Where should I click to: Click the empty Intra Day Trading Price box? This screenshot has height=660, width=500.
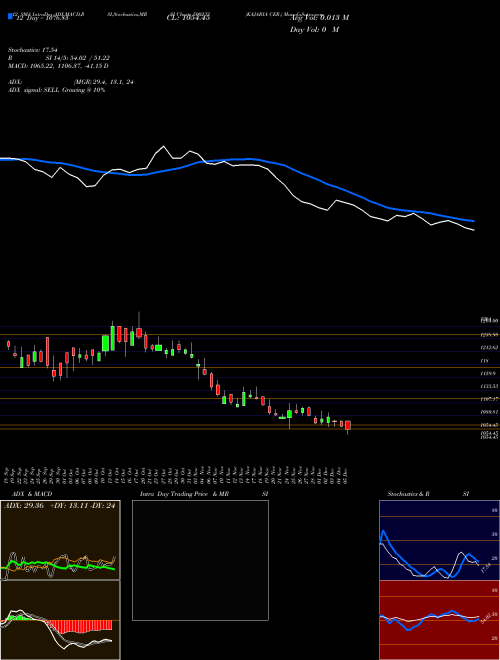200,560
